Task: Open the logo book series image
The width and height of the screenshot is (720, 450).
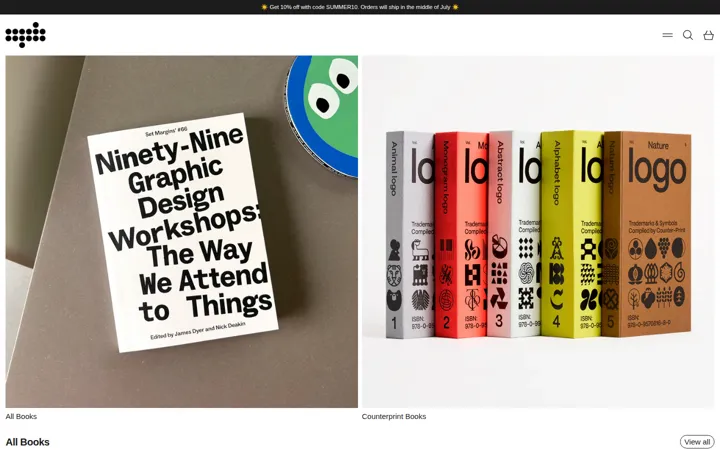Action: (x=538, y=231)
